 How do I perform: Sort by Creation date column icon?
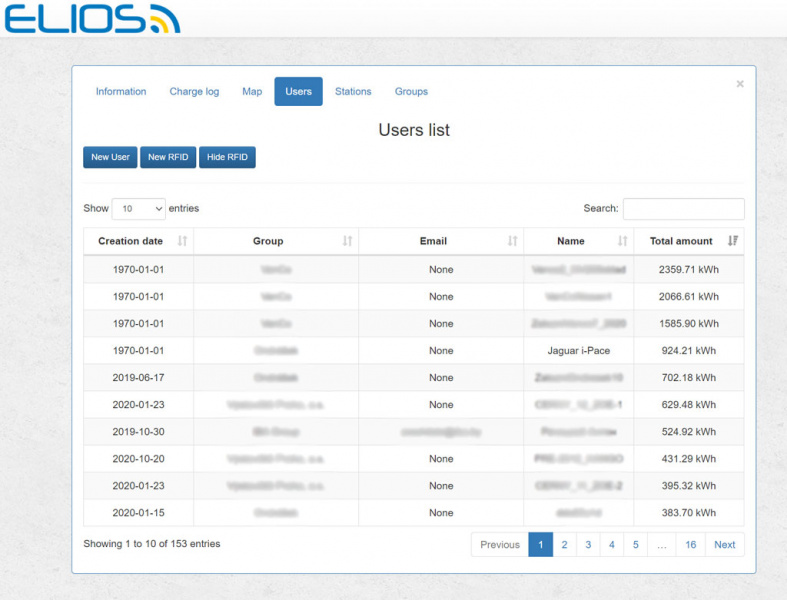[182, 241]
